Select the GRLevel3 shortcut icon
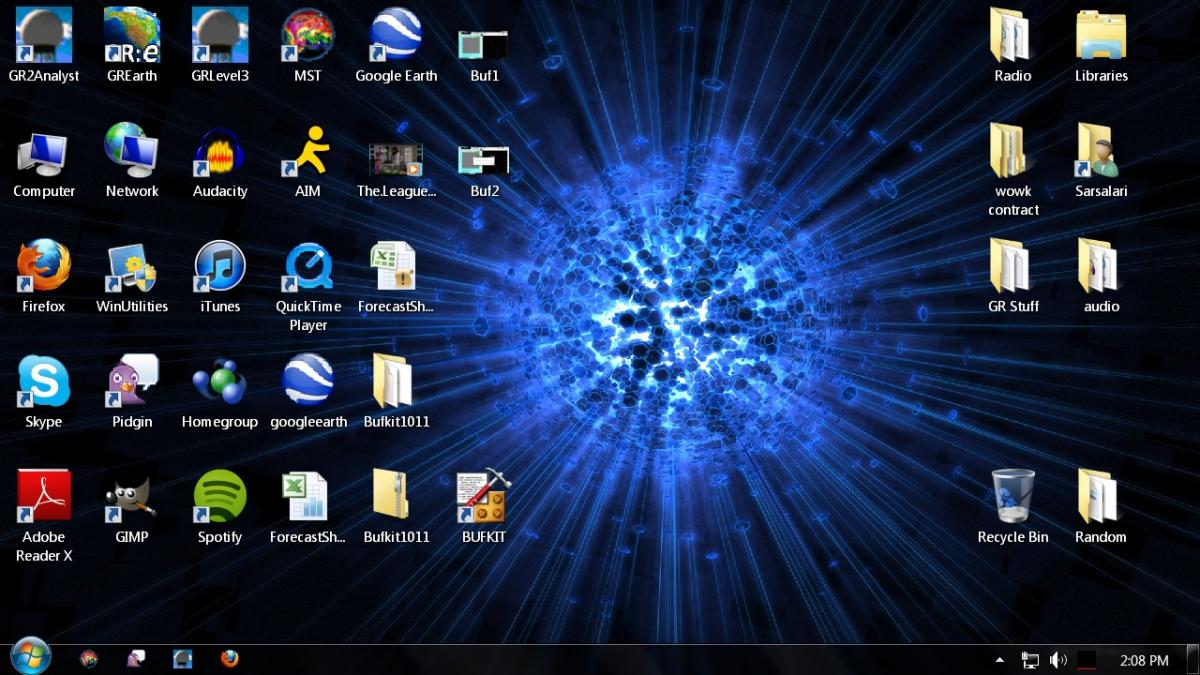This screenshot has width=1200, height=675. (x=220, y=46)
